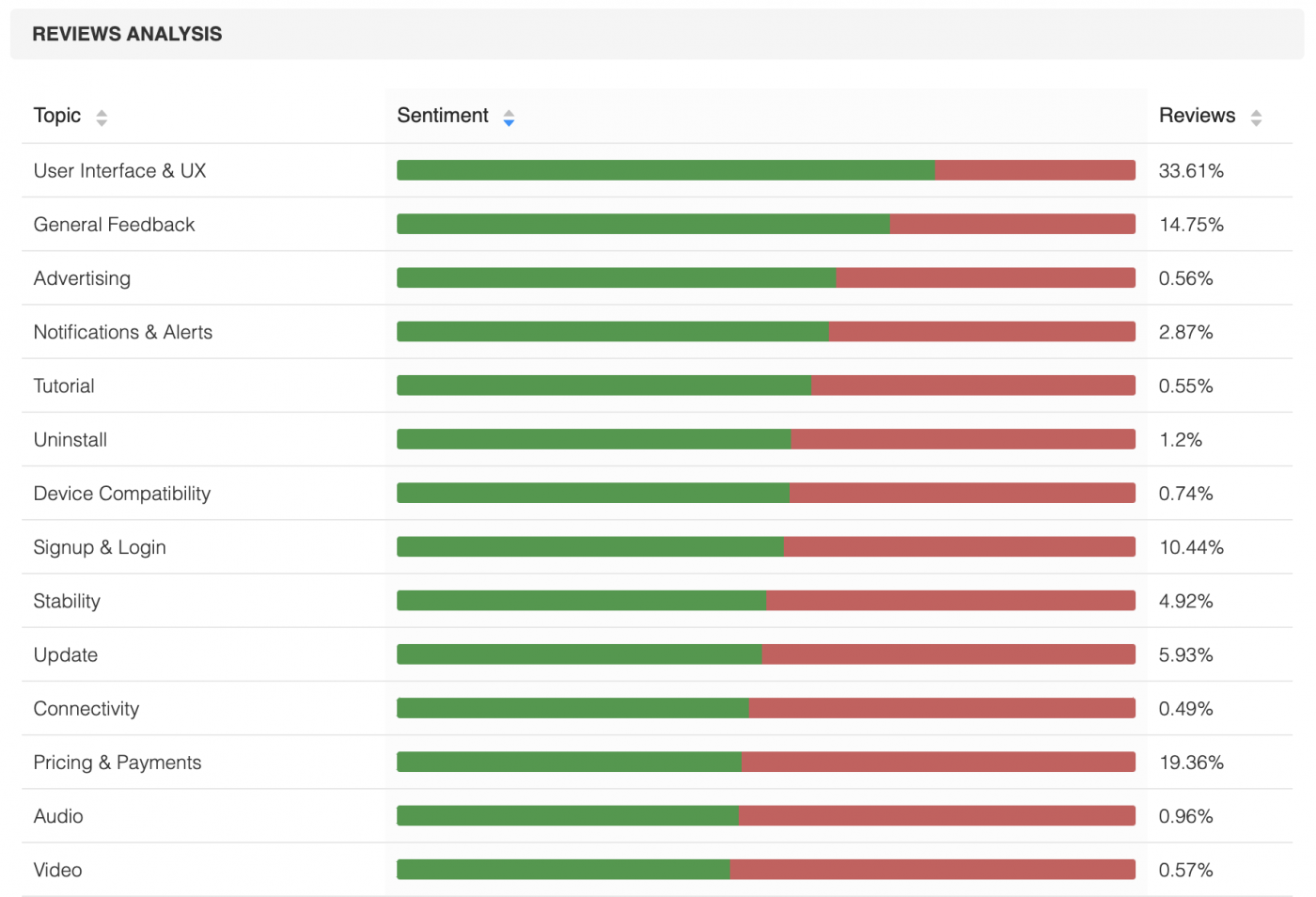Select the User Interface & UX topic row
This screenshot has width=1316, height=897.
(x=119, y=170)
